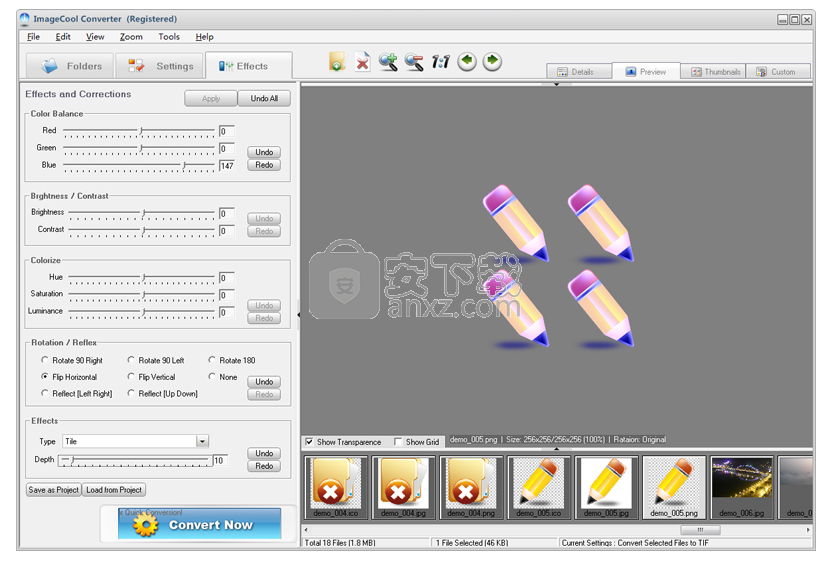Viewport: 835px width, 561px height.
Task: Select demo_005.jpg thumbnail
Action: click(607, 487)
